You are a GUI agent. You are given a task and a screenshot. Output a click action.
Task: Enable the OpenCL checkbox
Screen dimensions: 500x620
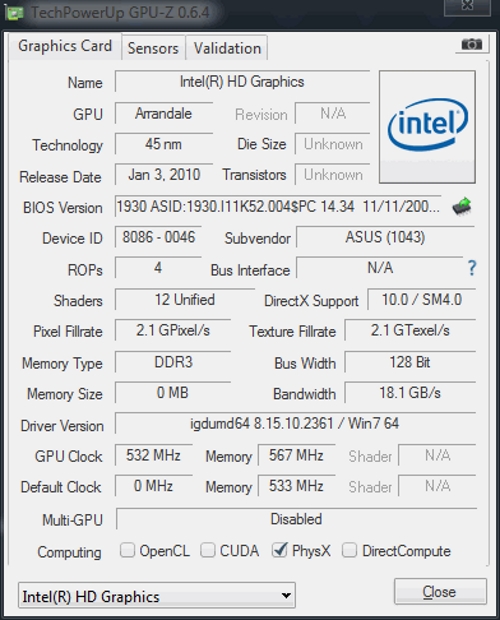(127, 550)
